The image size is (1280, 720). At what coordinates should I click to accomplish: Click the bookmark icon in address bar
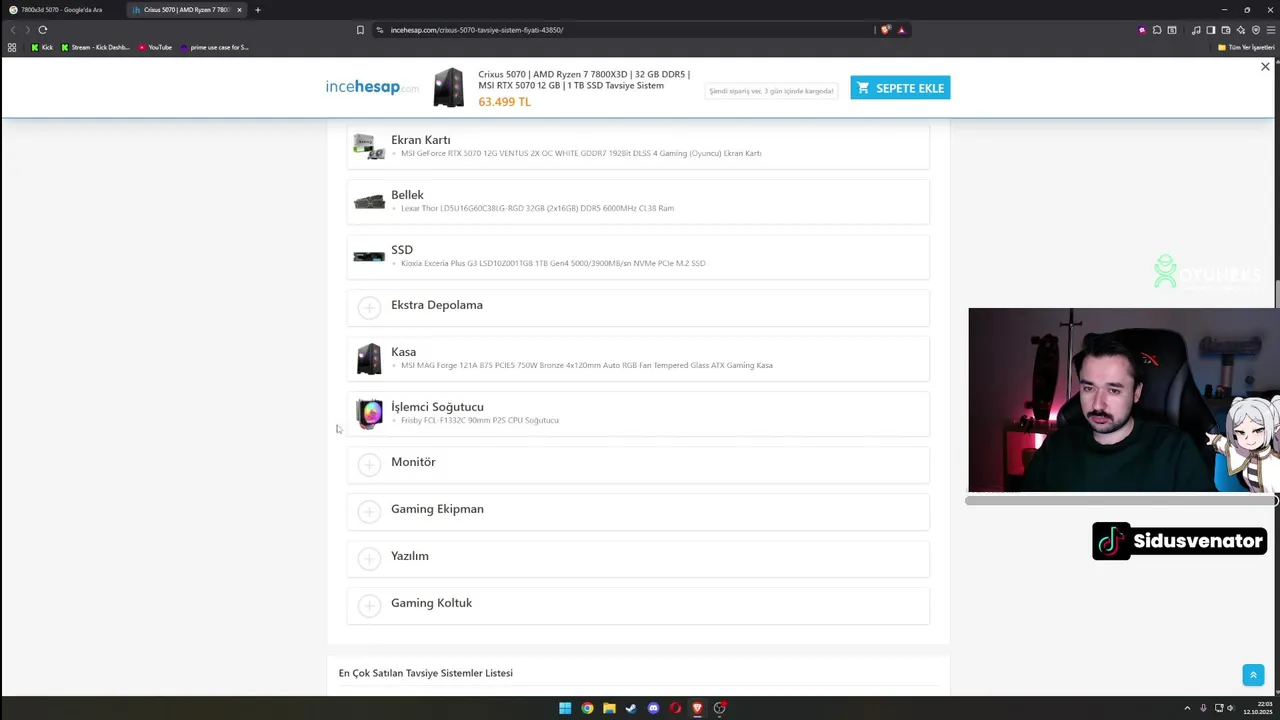(360, 30)
